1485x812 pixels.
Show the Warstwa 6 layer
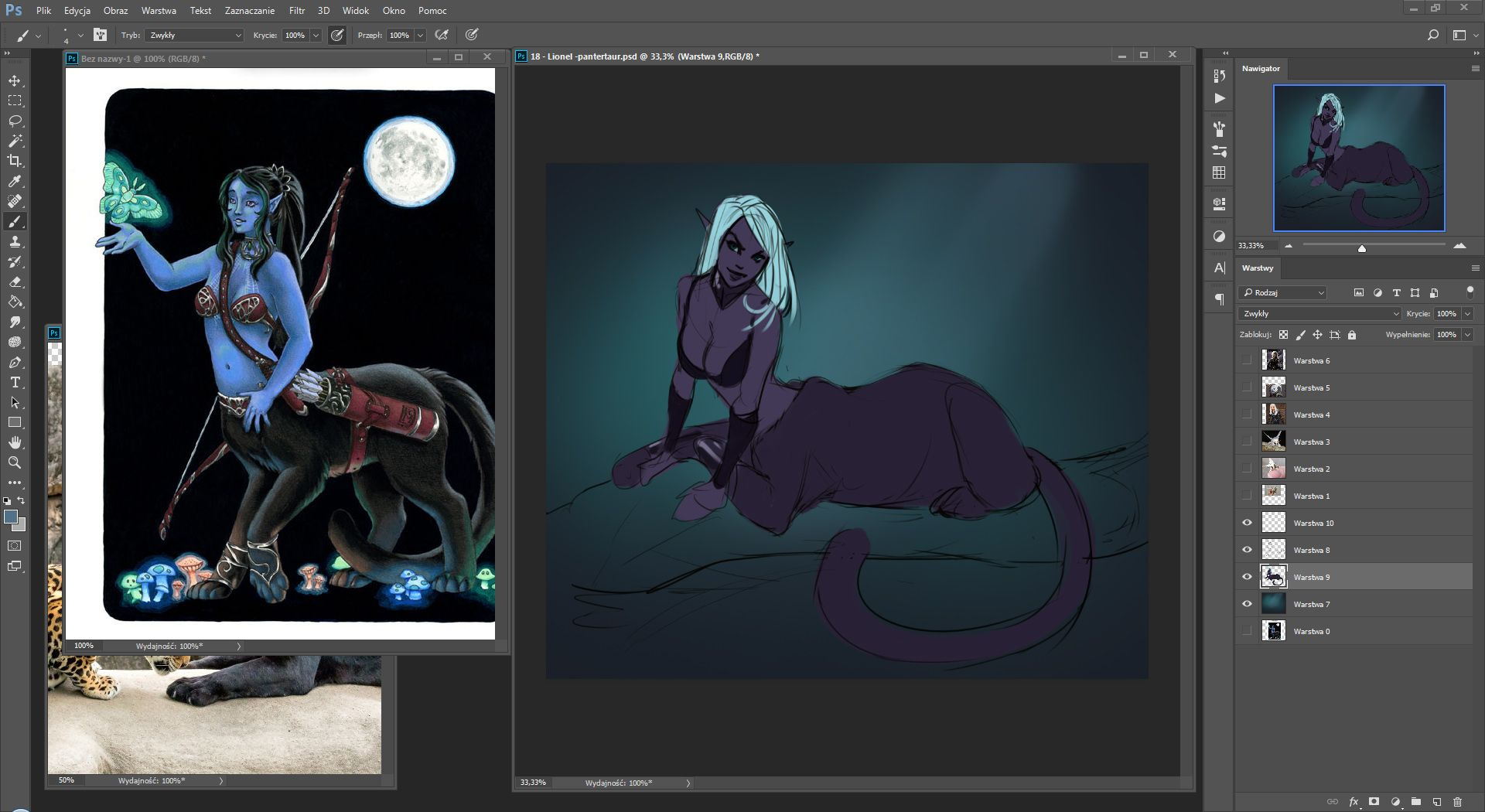1247,360
